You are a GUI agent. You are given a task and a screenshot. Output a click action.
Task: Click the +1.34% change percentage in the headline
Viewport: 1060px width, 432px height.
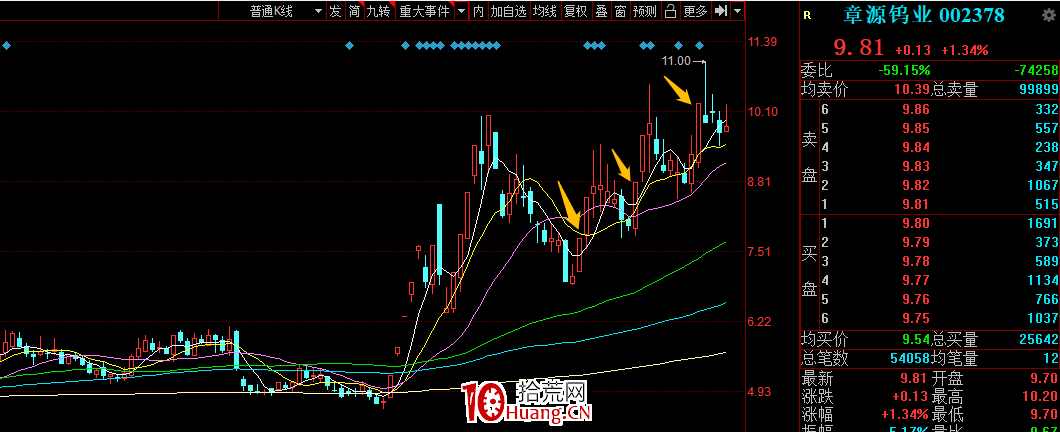pos(965,50)
